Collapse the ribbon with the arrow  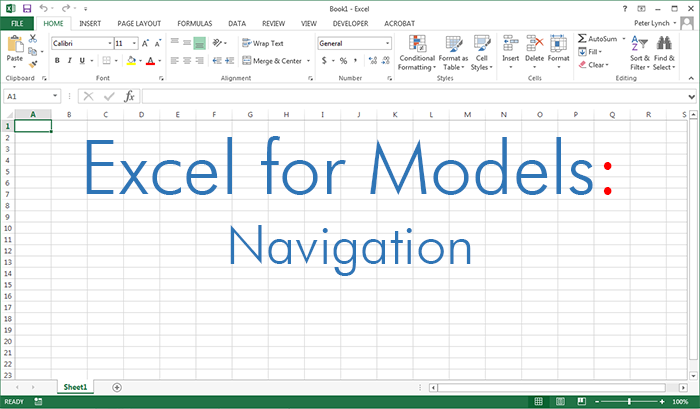691,78
